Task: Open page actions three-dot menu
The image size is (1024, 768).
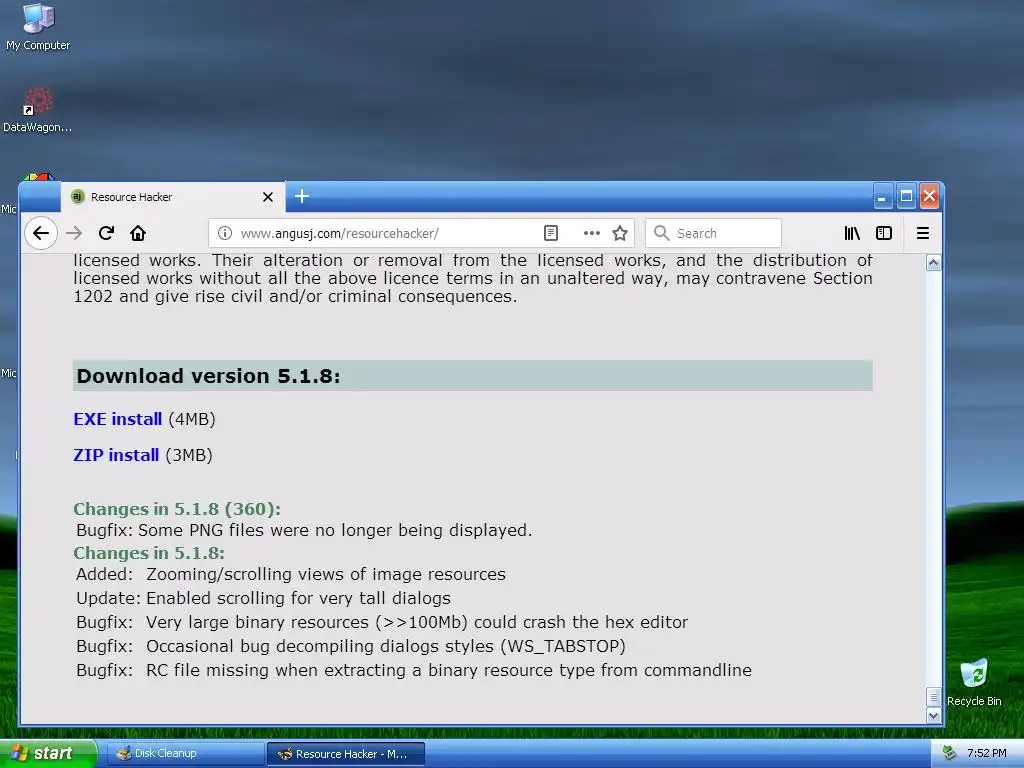Action: click(x=592, y=233)
